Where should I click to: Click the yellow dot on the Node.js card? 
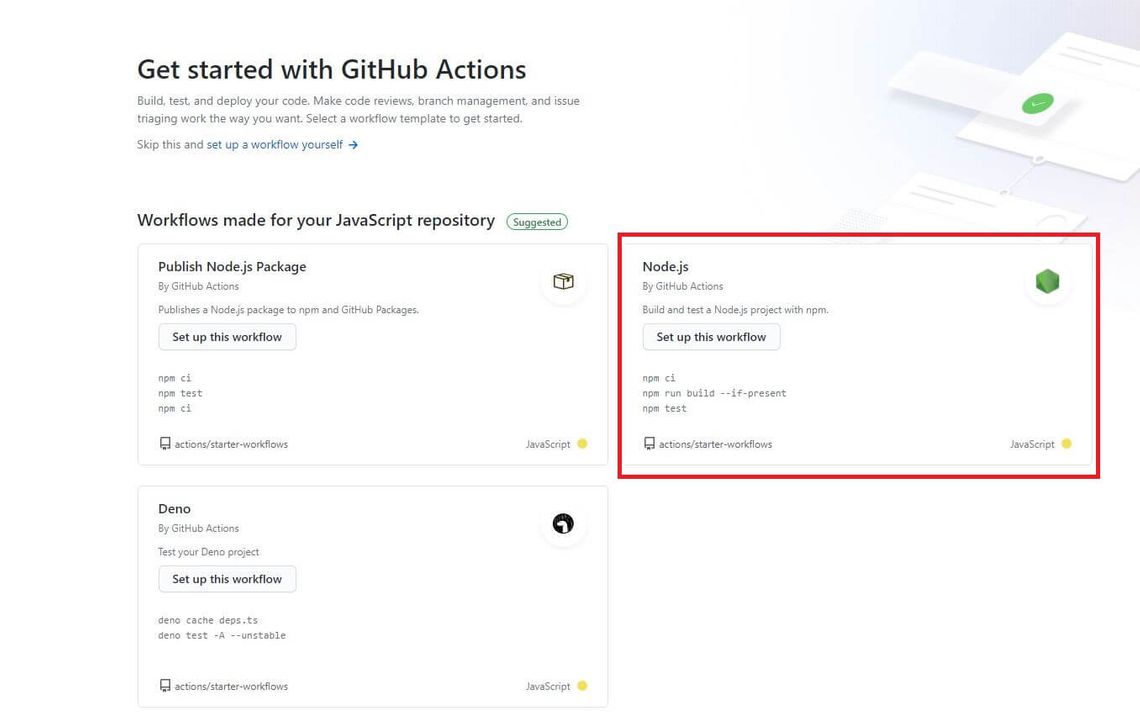pyautogui.click(x=1066, y=444)
